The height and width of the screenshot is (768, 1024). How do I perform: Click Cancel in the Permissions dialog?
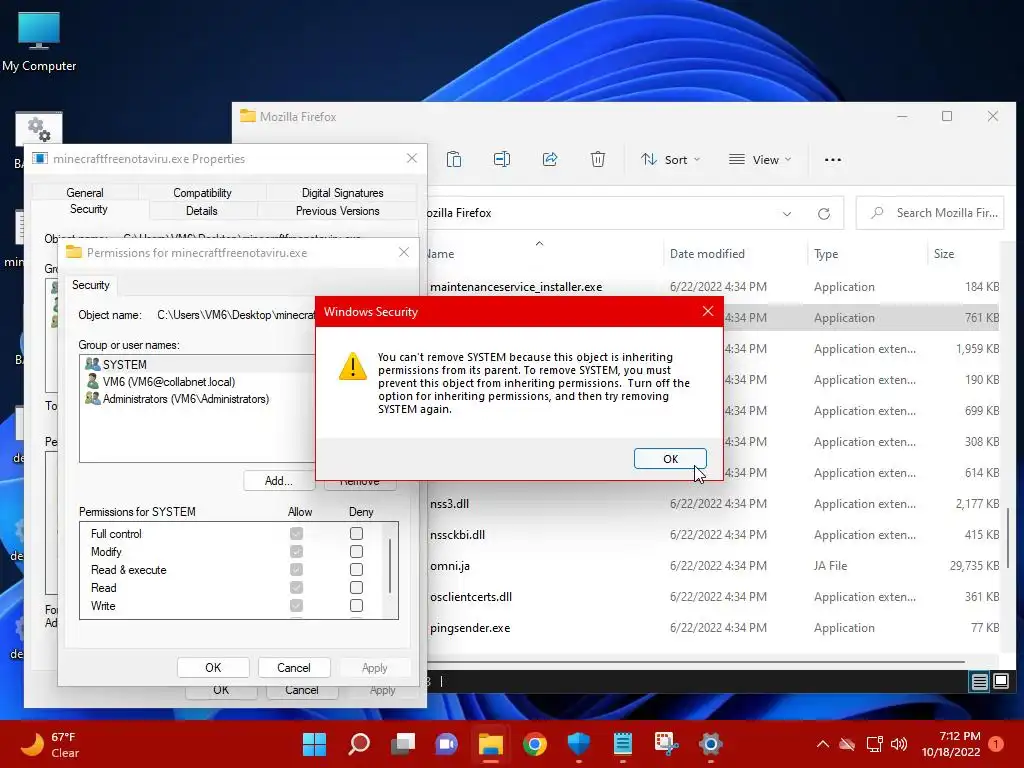294,667
